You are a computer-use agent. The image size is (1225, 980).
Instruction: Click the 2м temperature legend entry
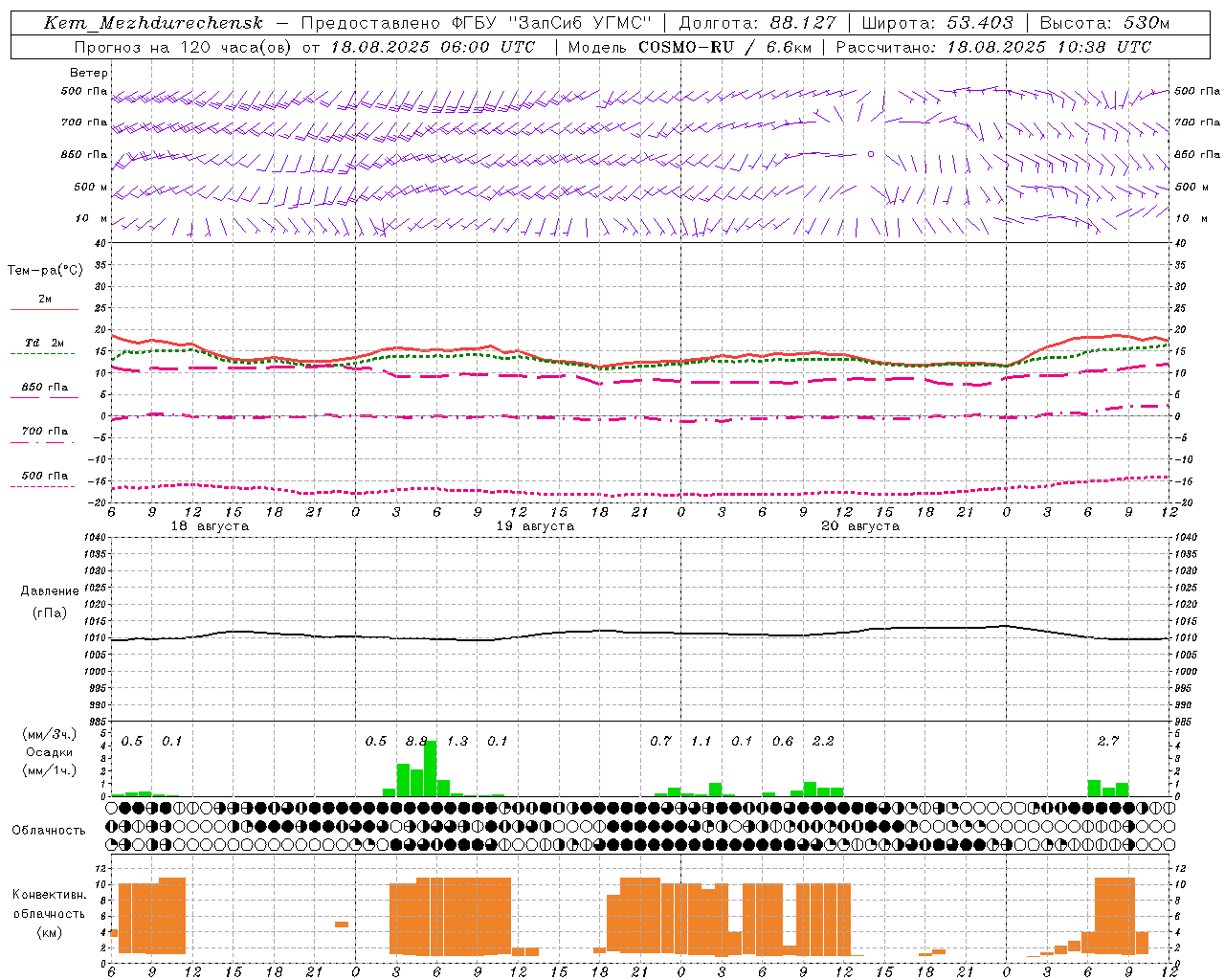44,302
